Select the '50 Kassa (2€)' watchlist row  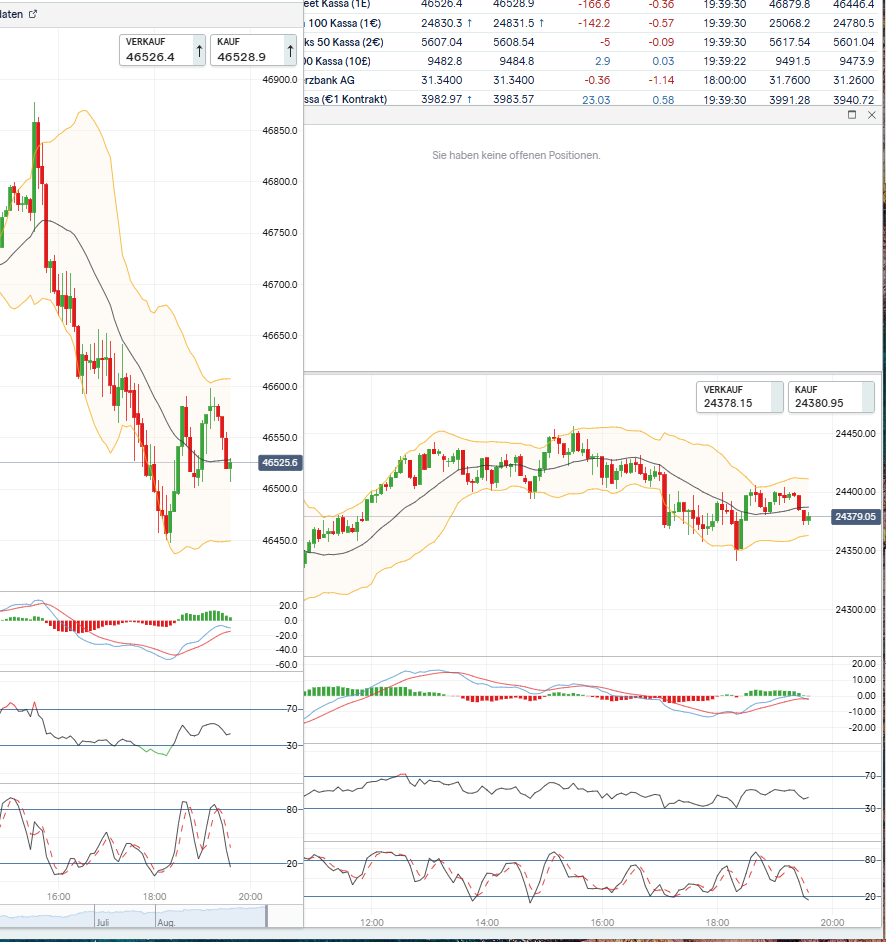click(347, 42)
